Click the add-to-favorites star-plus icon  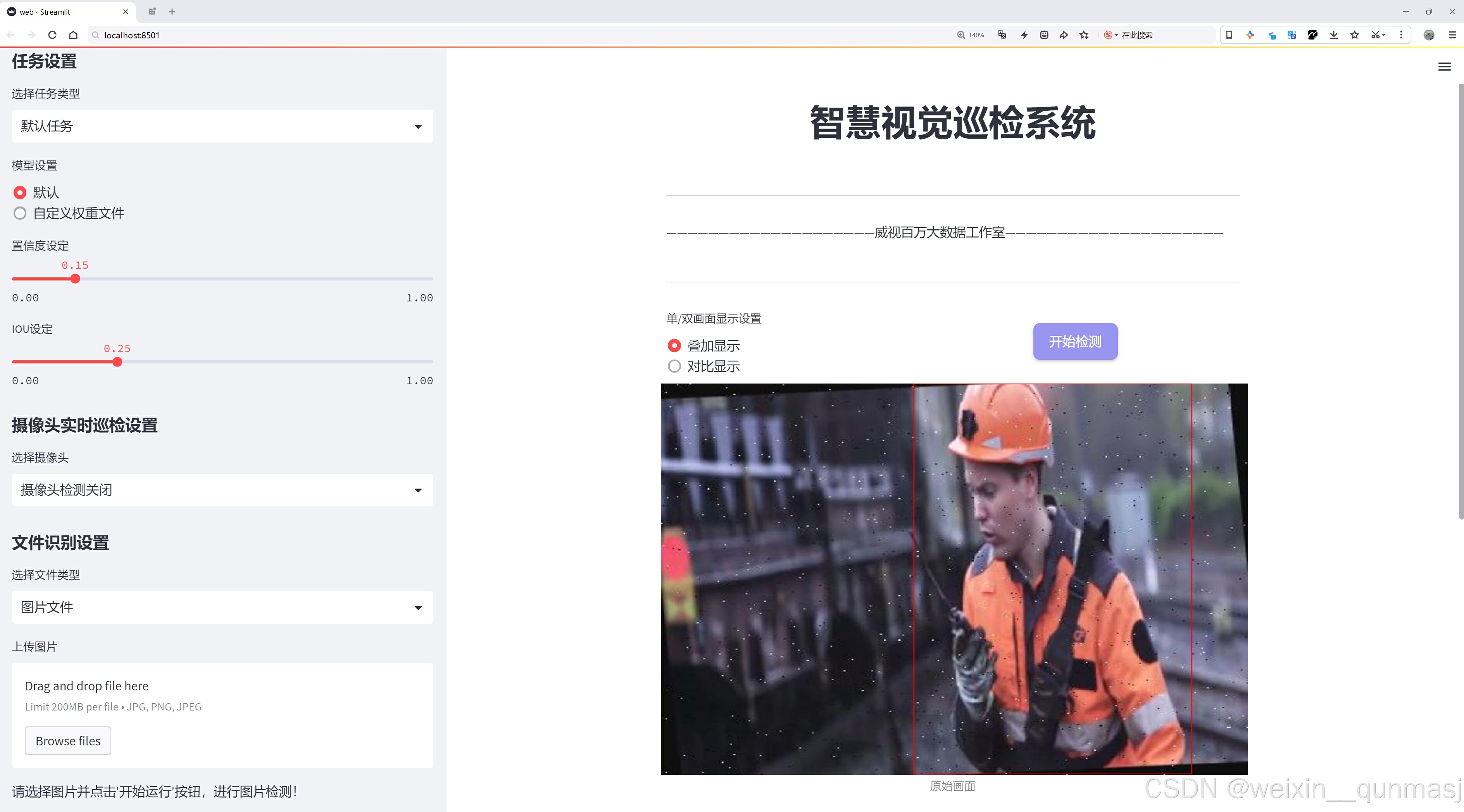[1085, 35]
